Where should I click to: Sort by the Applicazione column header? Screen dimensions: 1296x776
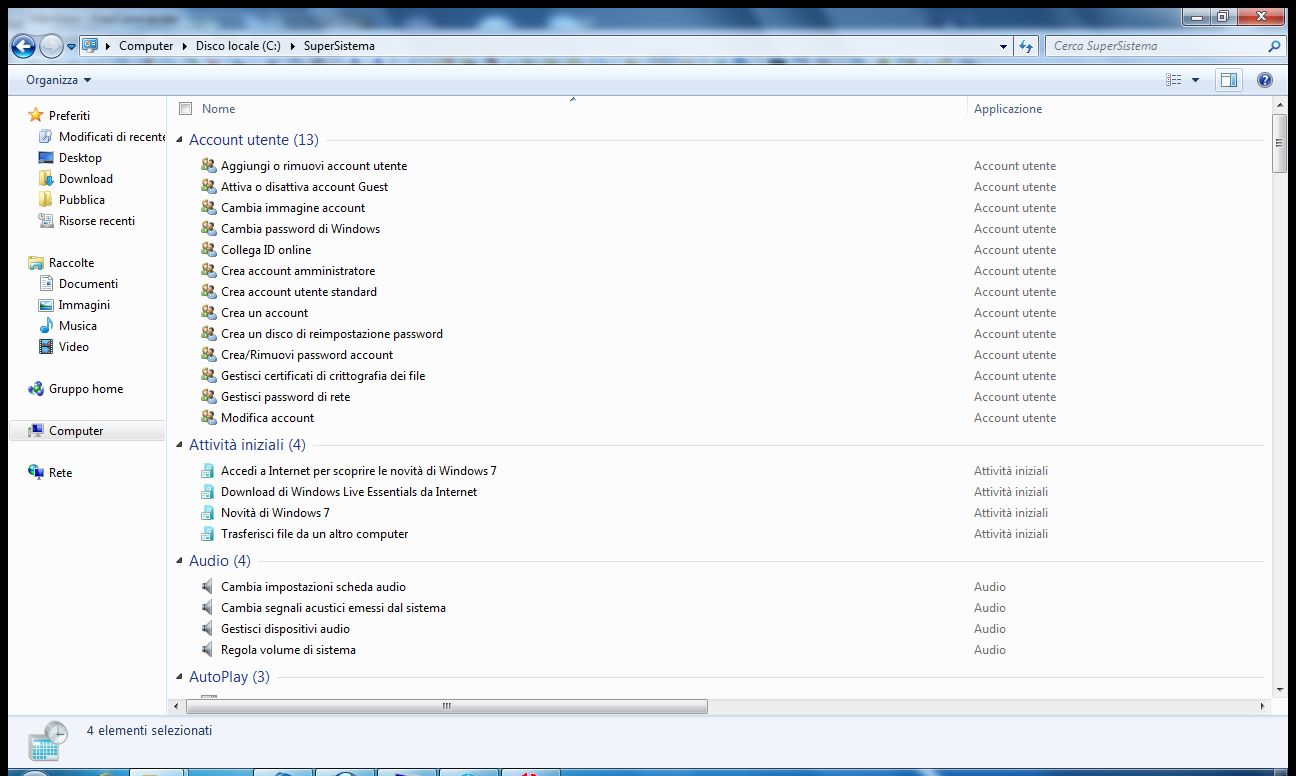point(1008,109)
